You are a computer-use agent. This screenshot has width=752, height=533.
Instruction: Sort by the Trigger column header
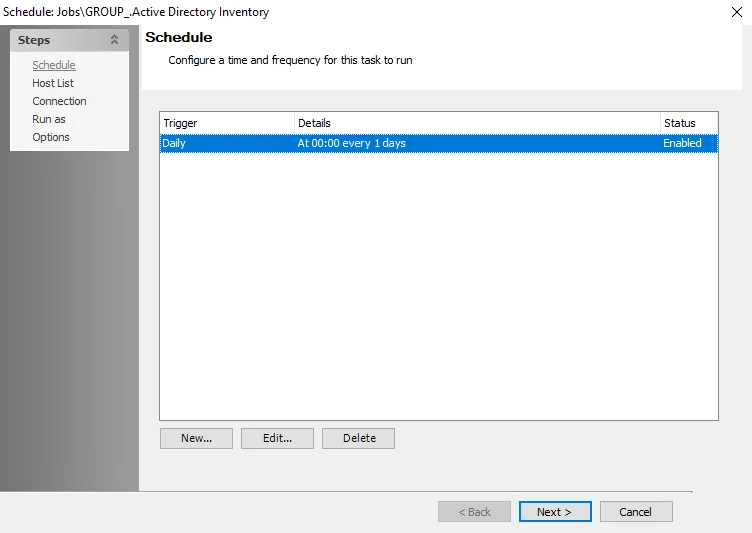click(x=227, y=123)
